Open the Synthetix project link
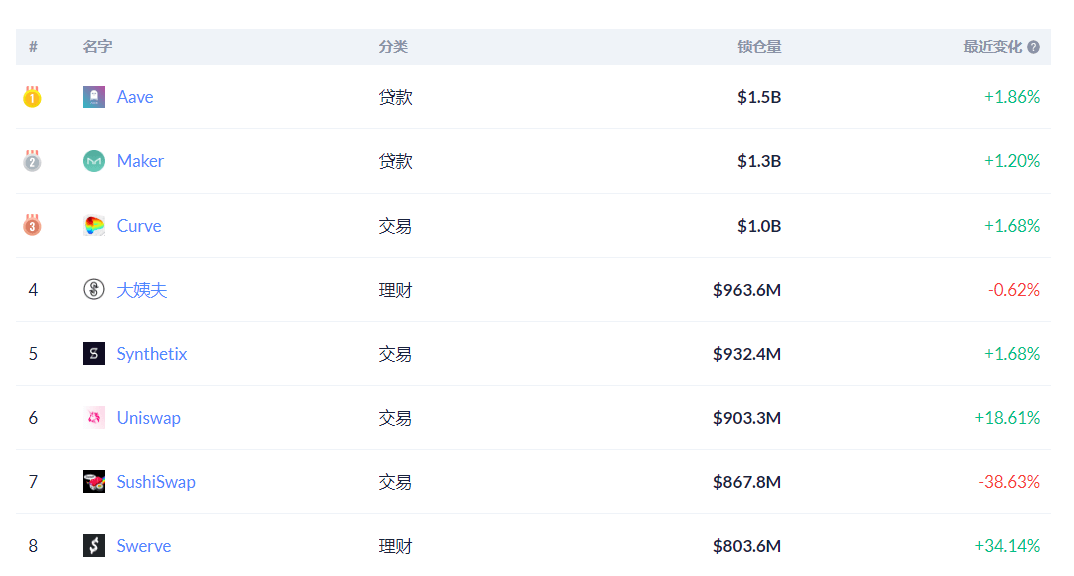This screenshot has height=576, width=1074. pyautogui.click(x=152, y=354)
